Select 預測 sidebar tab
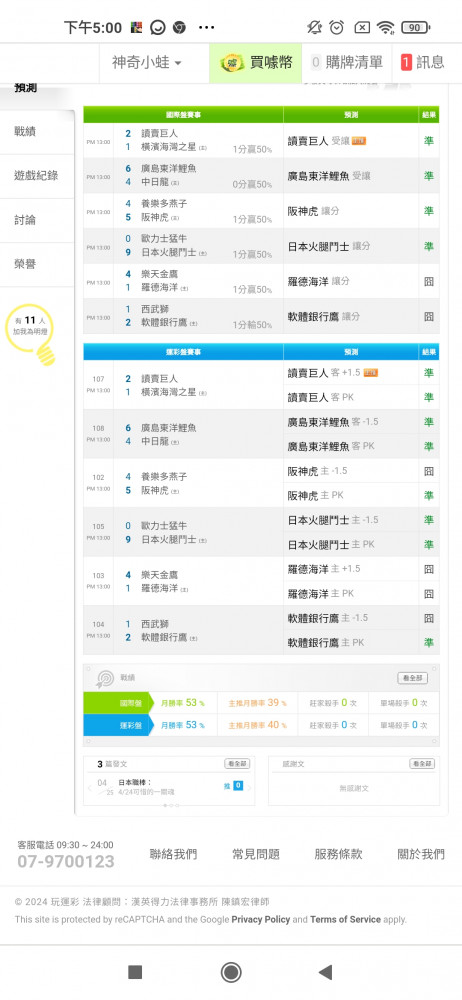This screenshot has width=462, height=1000. (26, 88)
